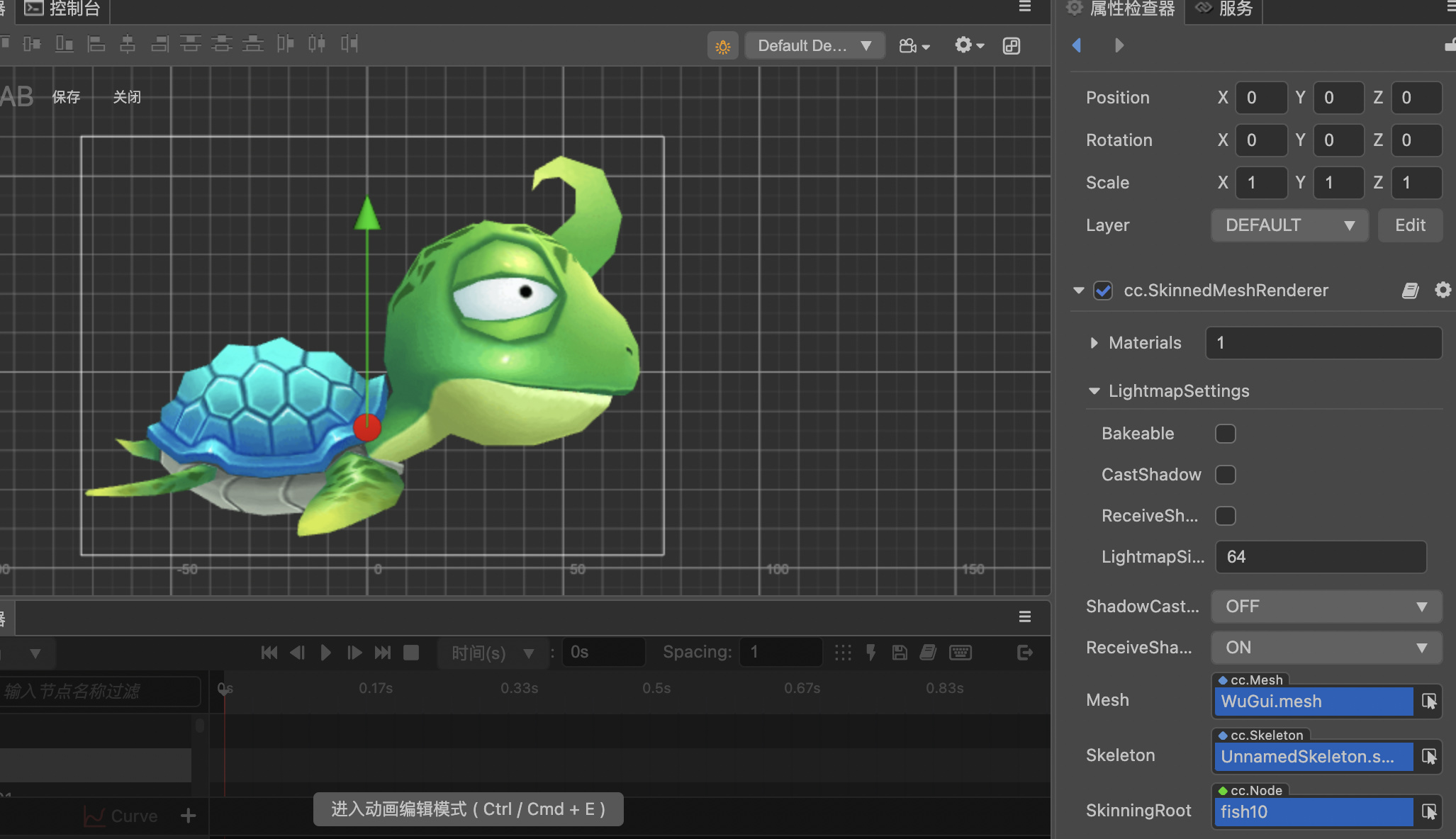This screenshot has width=1456, height=839.
Task: Expand the Materials section
Action: [x=1094, y=343]
